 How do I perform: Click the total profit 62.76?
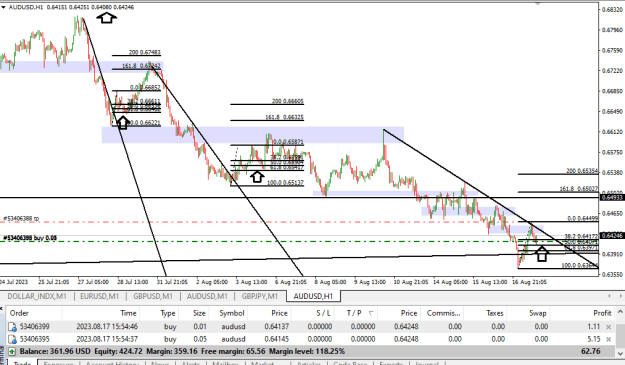[591, 351]
